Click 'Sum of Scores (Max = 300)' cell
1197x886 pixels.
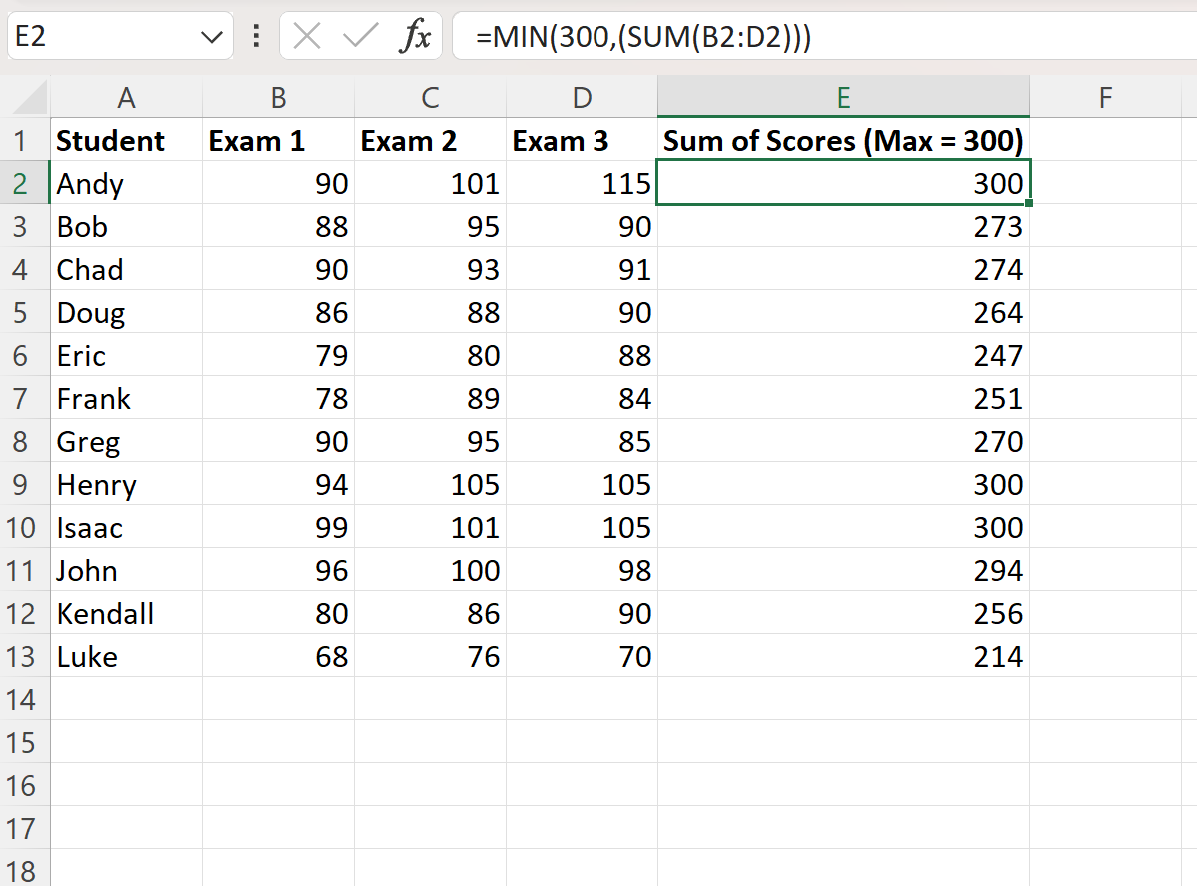pos(844,140)
